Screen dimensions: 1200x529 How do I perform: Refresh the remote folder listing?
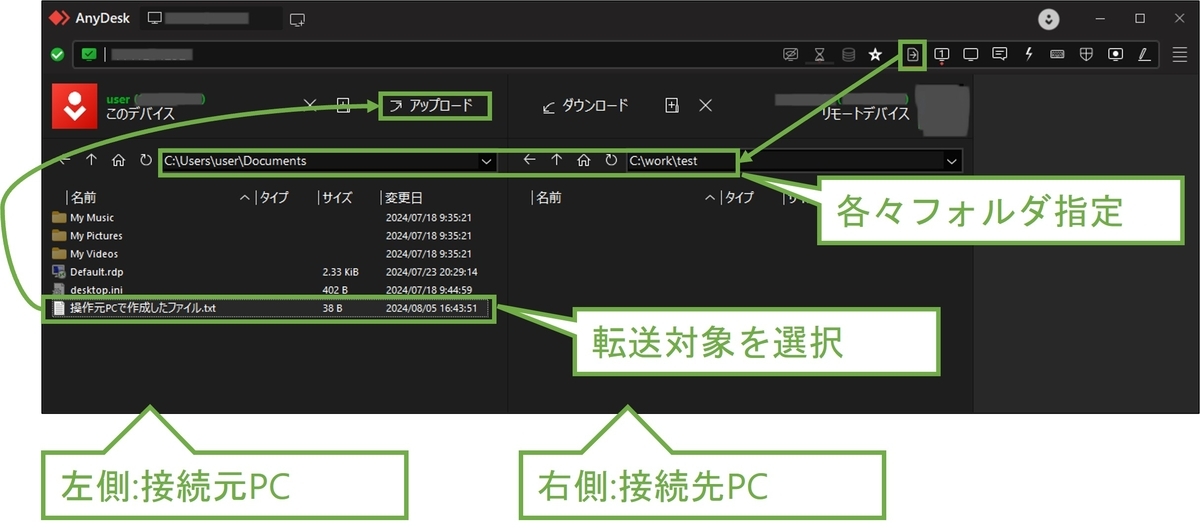(x=611, y=160)
